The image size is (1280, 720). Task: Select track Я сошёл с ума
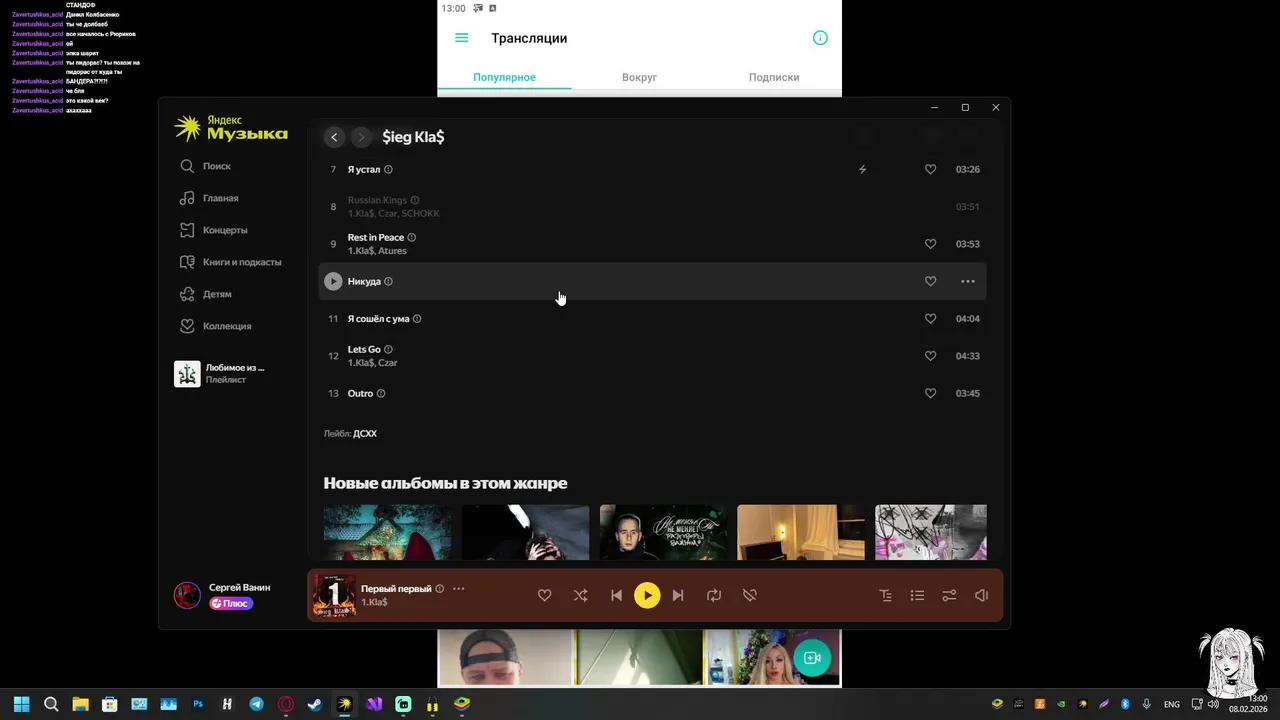pyautogui.click(x=652, y=319)
